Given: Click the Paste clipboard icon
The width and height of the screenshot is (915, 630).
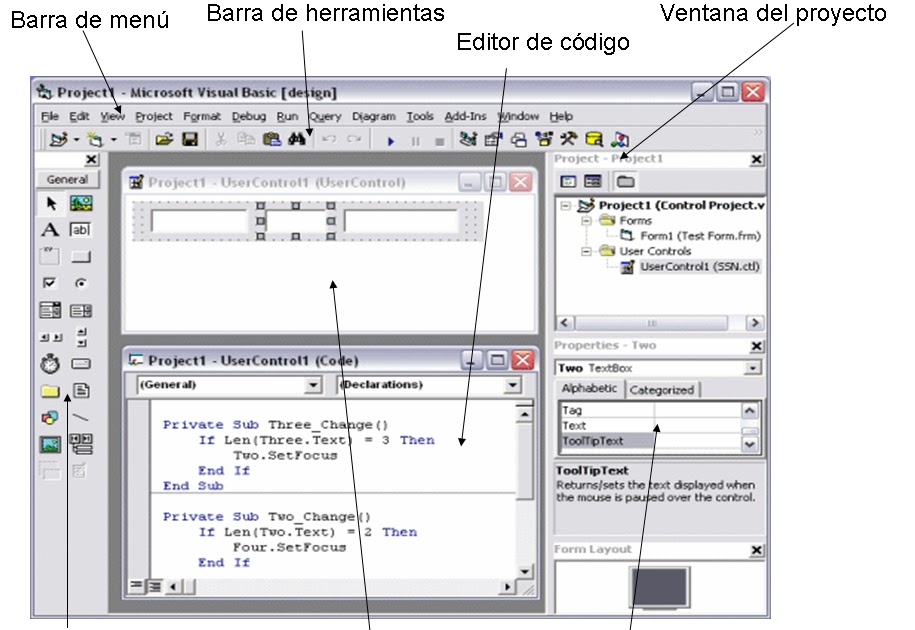Looking at the screenshot, I should click(x=272, y=139).
